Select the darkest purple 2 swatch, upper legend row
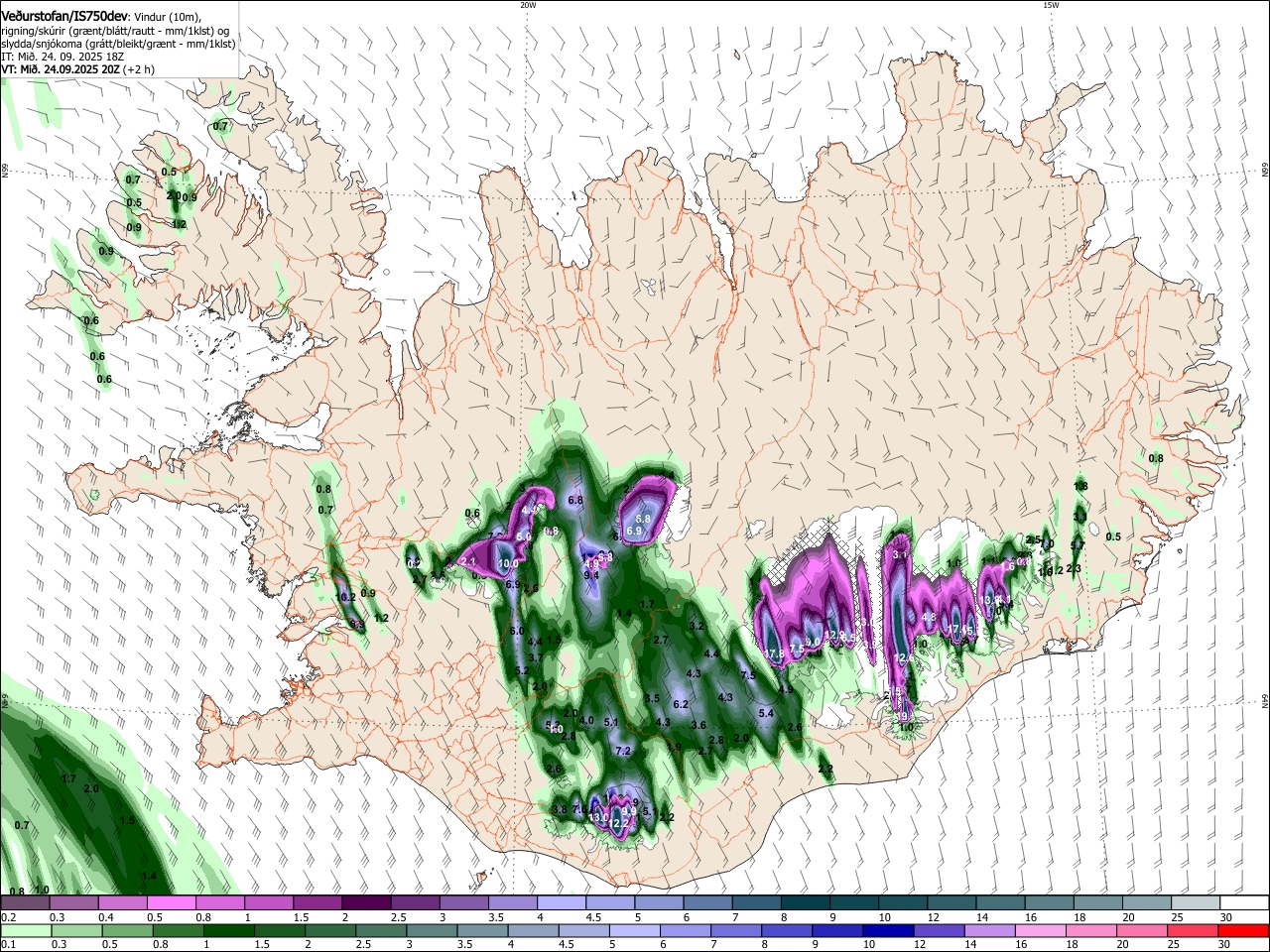The image size is (1270, 952). click(366, 902)
